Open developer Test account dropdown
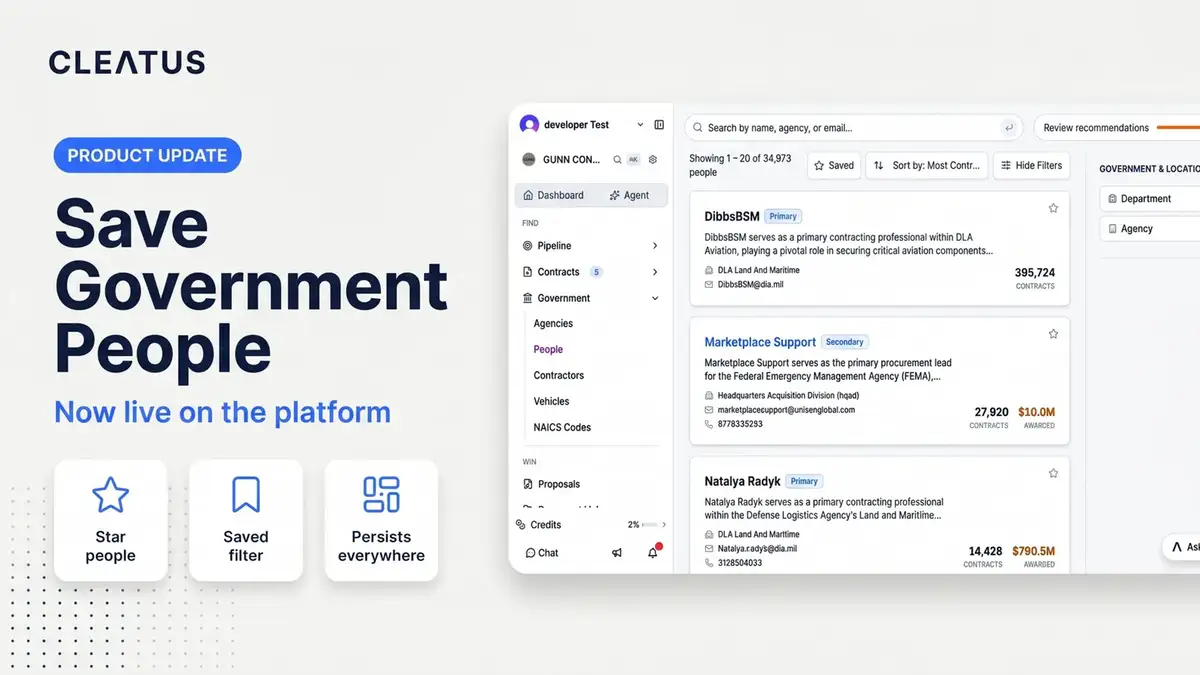The height and width of the screenshot is (675, 1200). [x=640, y=125]
